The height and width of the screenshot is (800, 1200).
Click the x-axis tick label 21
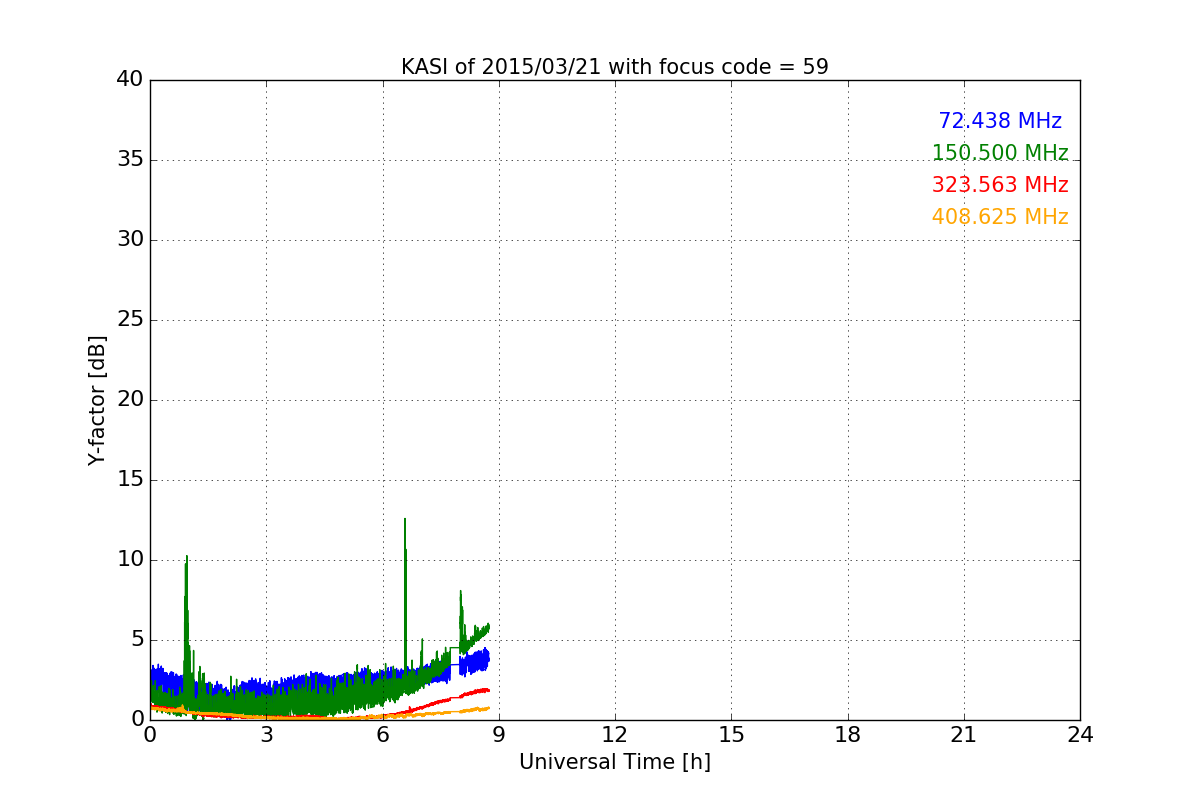(x=964, y=734)
